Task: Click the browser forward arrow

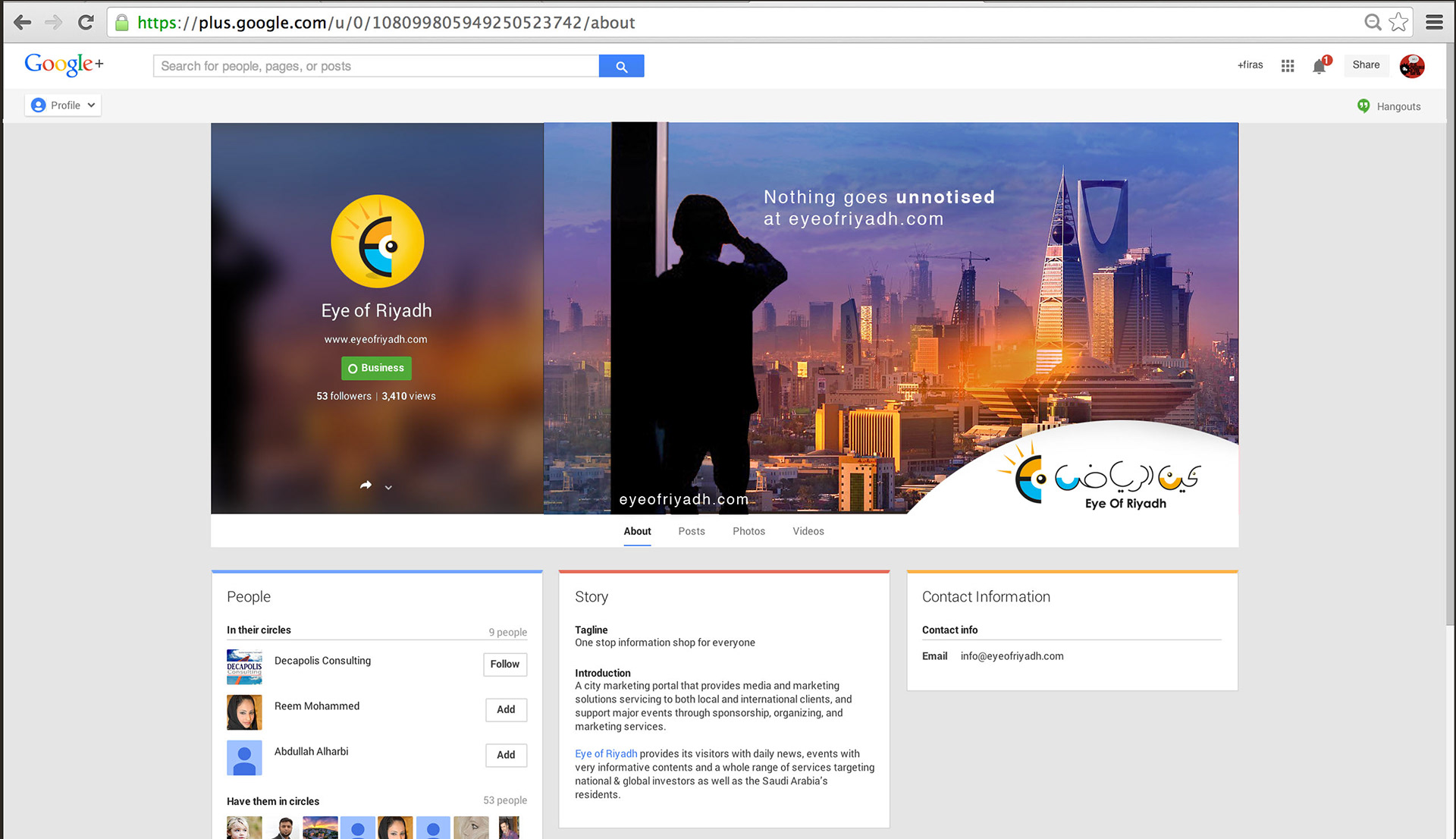Action: 54,23
